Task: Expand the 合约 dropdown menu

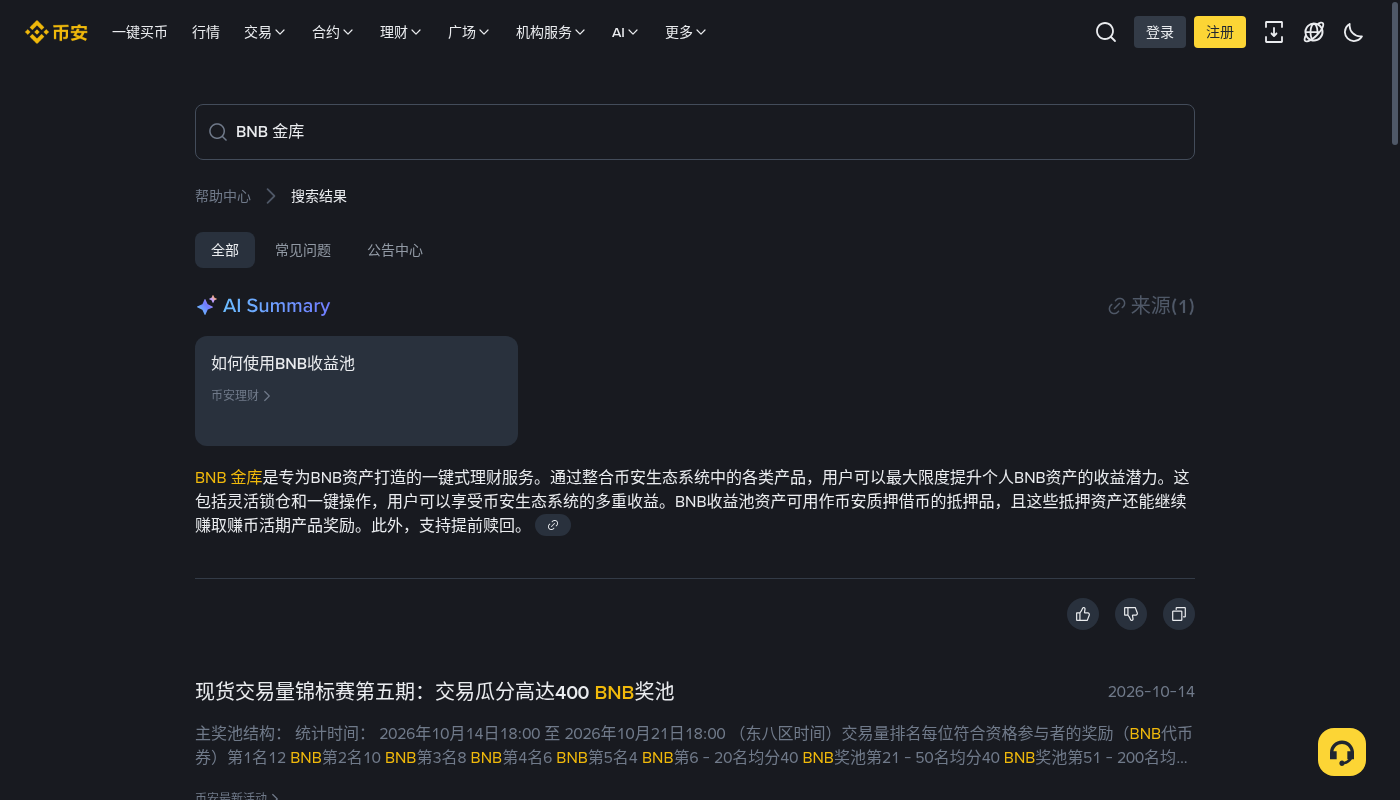Action: pyautogui.click(x=333, y=32)
